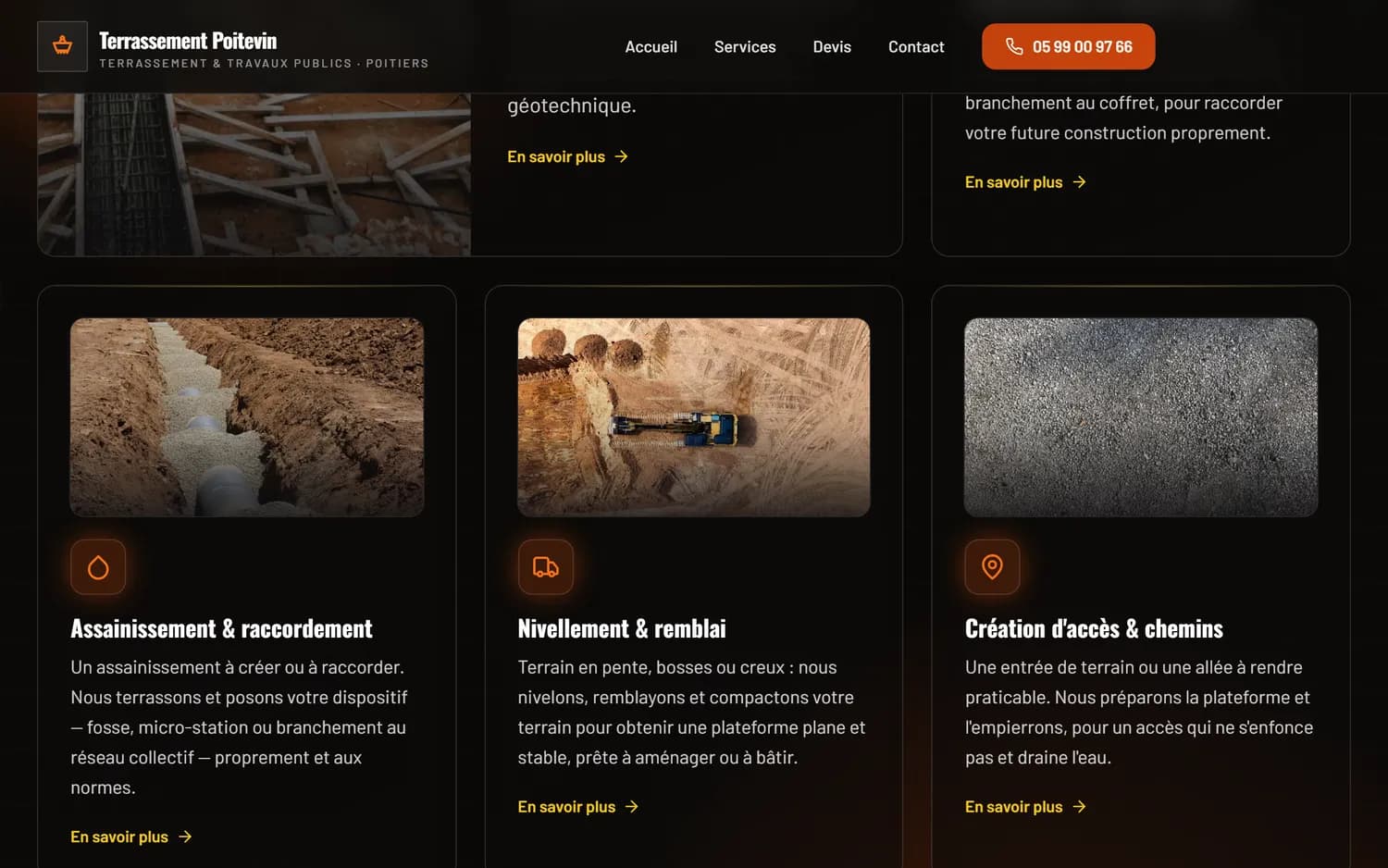Click the phone icon in the call button
This screenshot has width=1388, height=868.
1014,46
